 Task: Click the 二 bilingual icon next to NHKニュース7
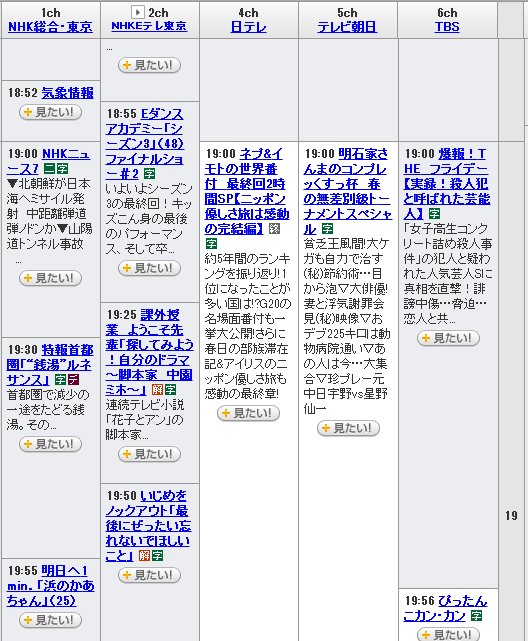pyautogui.click(x=49, y=168)
